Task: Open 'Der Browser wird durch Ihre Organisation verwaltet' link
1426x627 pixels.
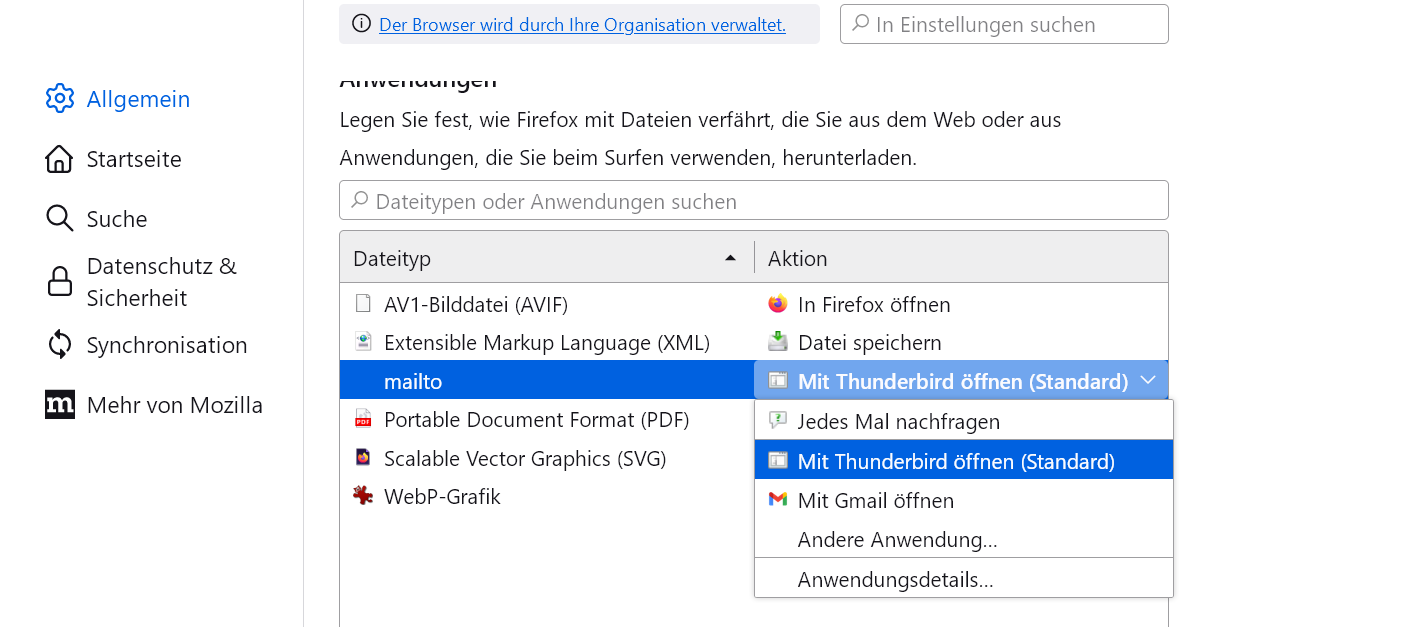Action: 582,25
